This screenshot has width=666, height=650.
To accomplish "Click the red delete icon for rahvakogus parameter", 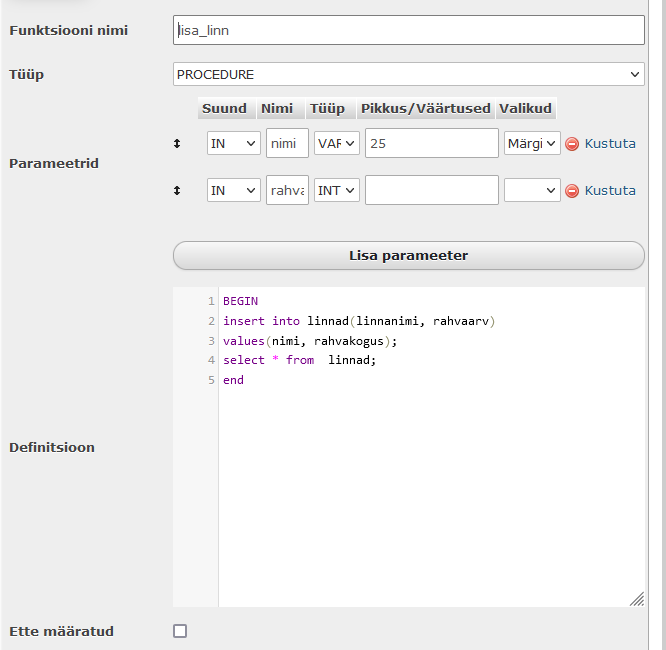I will coord(572,191).
